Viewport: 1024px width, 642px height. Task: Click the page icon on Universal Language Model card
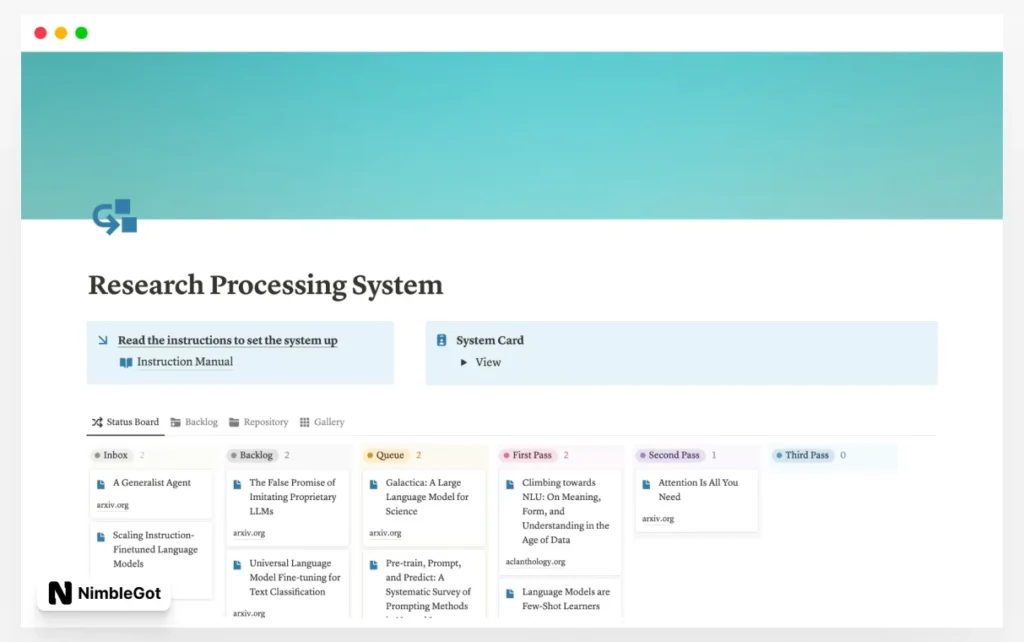click(x=237, y=565)
